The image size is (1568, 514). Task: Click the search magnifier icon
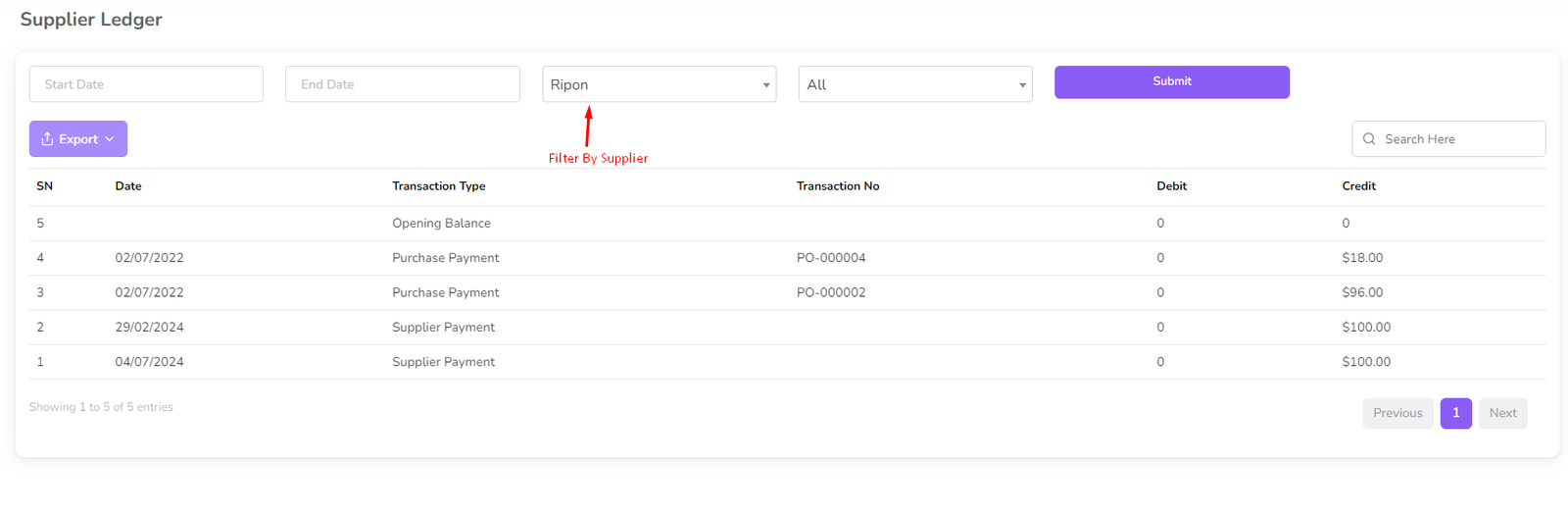1369,139
